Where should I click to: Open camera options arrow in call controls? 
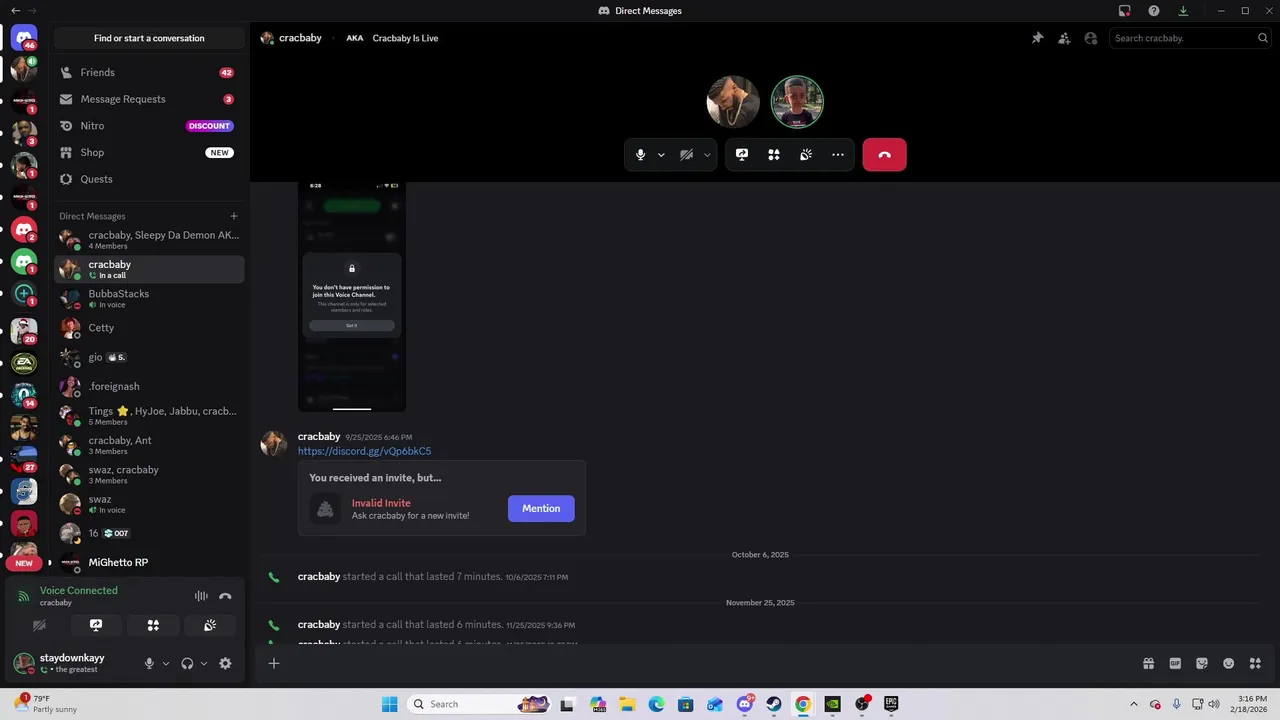click(707, 155)
